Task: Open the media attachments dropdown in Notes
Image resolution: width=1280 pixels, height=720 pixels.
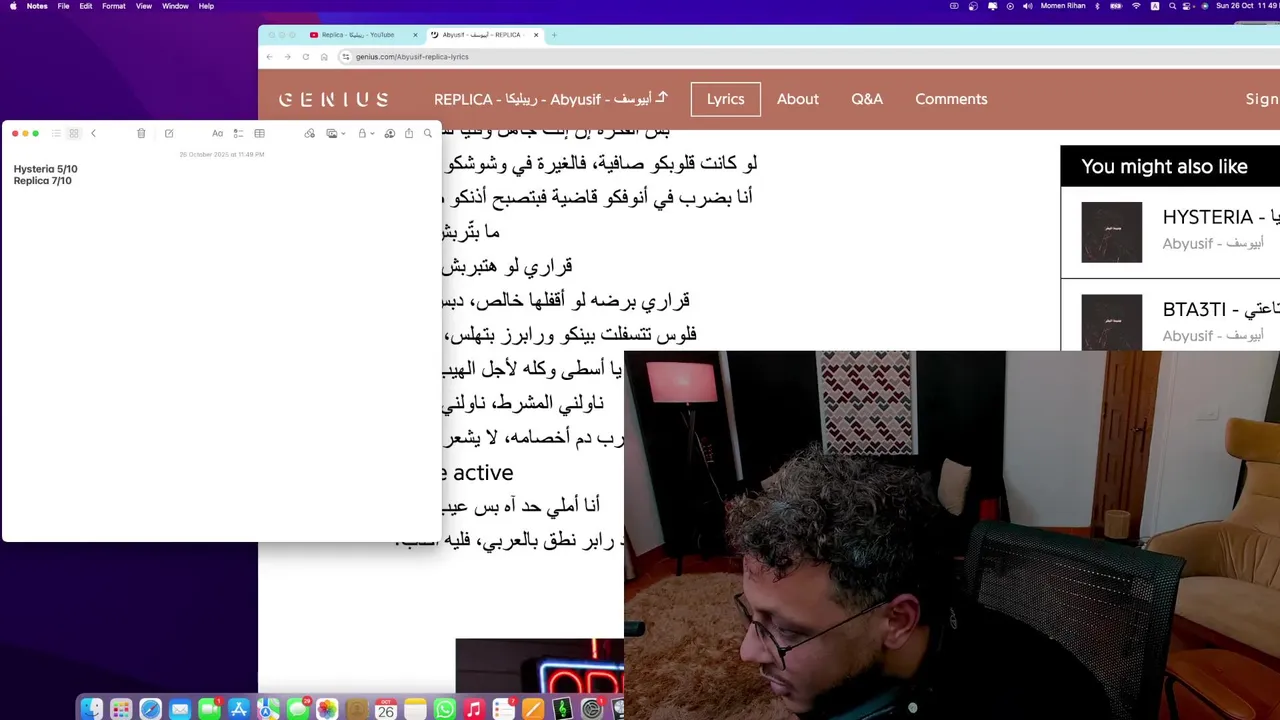Action: tap(335, 133)
